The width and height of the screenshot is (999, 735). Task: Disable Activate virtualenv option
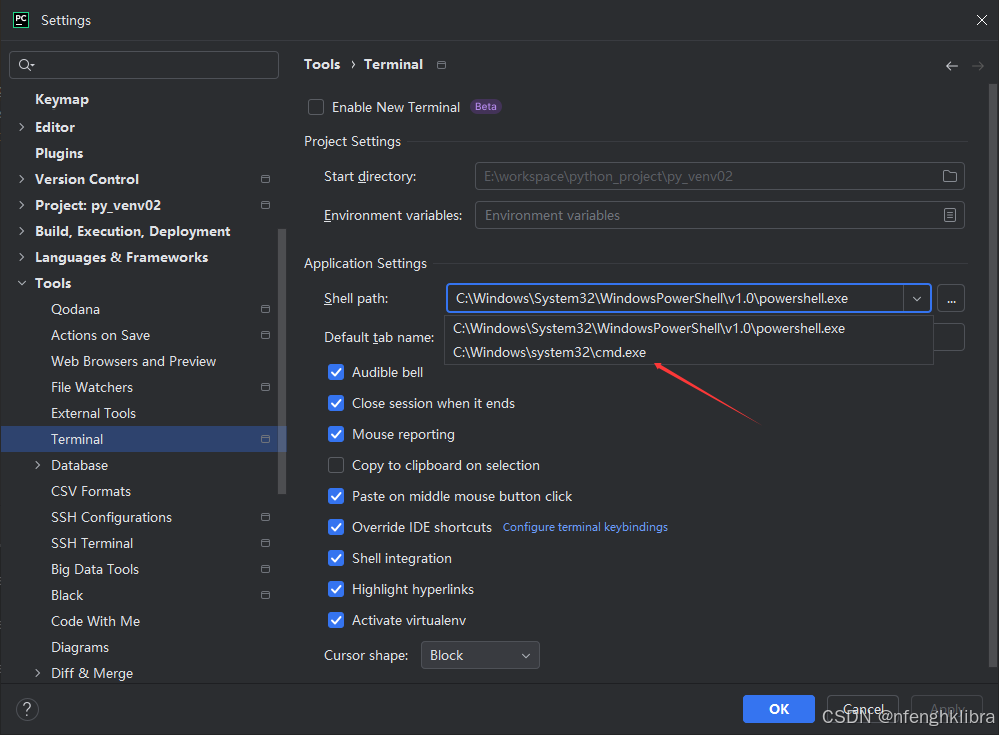[x=336, y=620]
